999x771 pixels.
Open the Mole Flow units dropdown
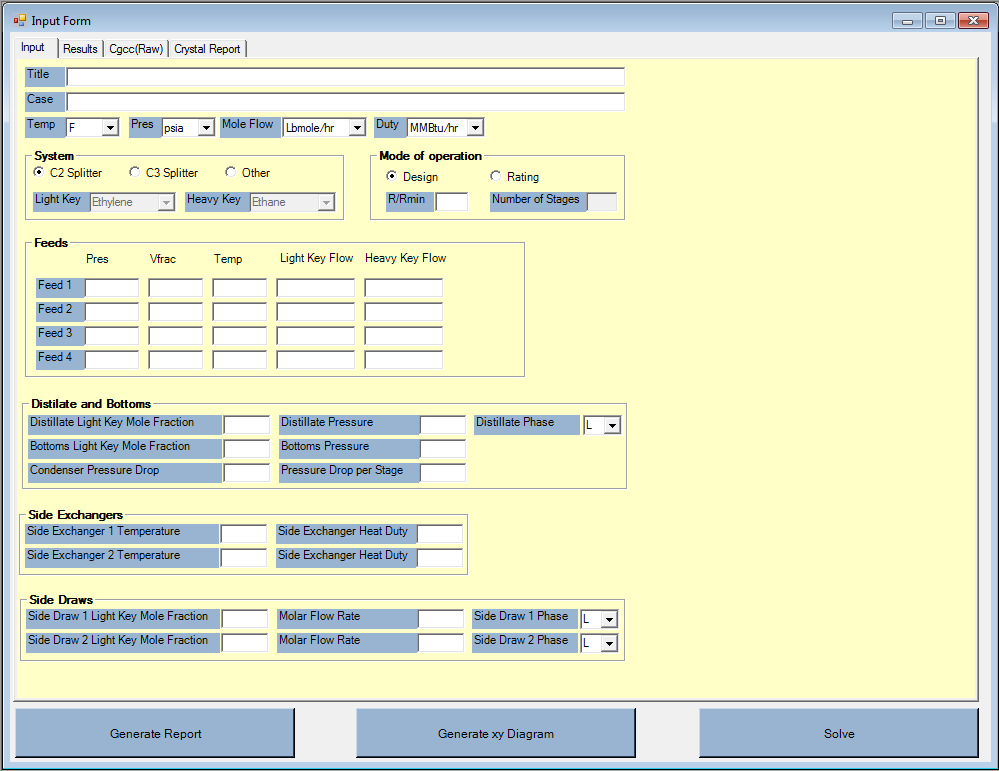(x=356, y=128)
